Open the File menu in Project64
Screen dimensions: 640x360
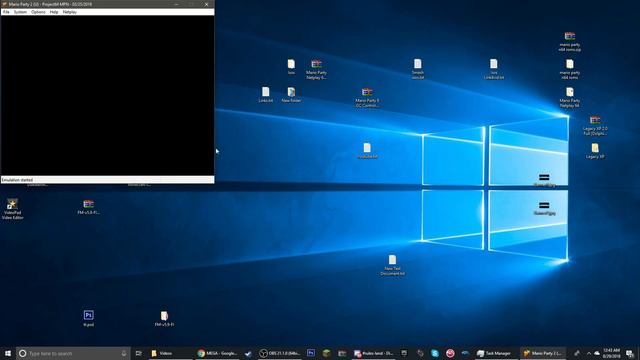[x=6, y=12]
